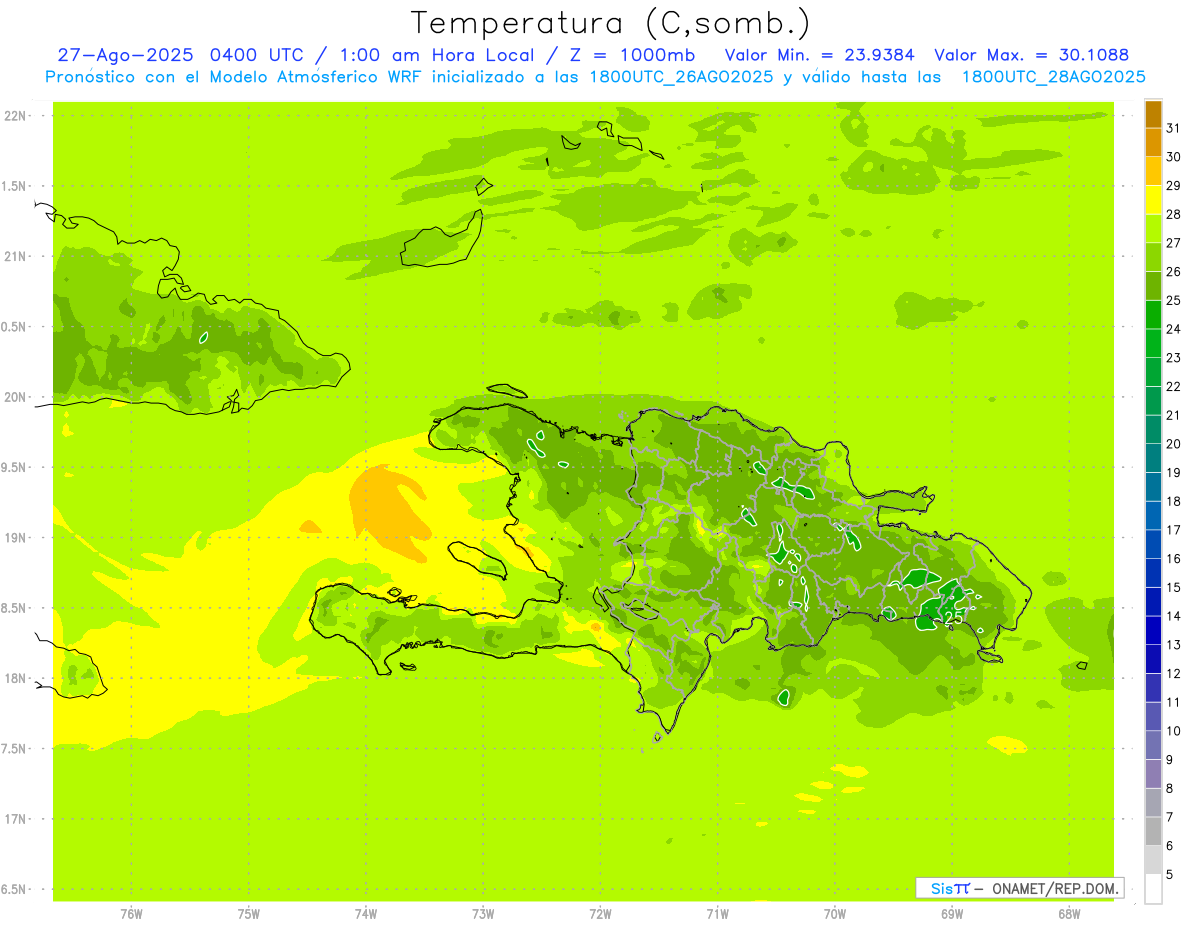Select the 'Valor Min. = 23.9384' value
Viewport: 1200px width, 927px height.
pyautogui.click(x=819, y=55)
